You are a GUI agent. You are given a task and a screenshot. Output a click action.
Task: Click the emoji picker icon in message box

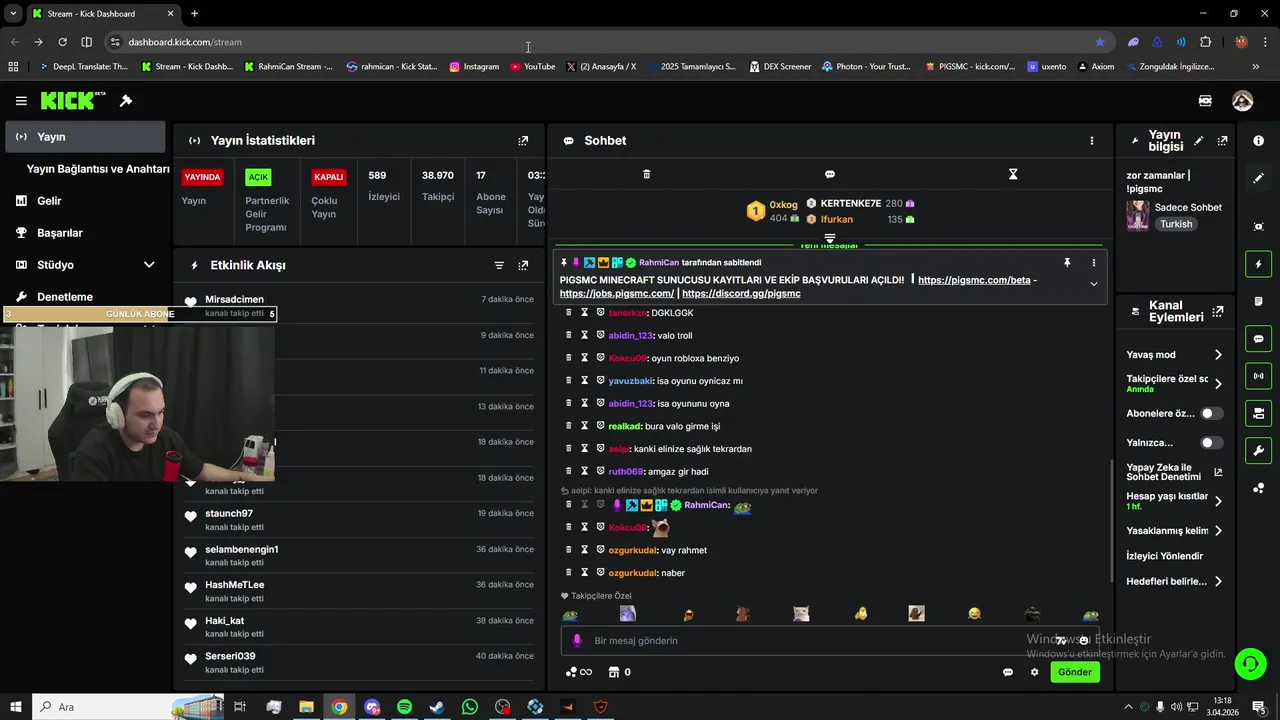click(1083, 641)
